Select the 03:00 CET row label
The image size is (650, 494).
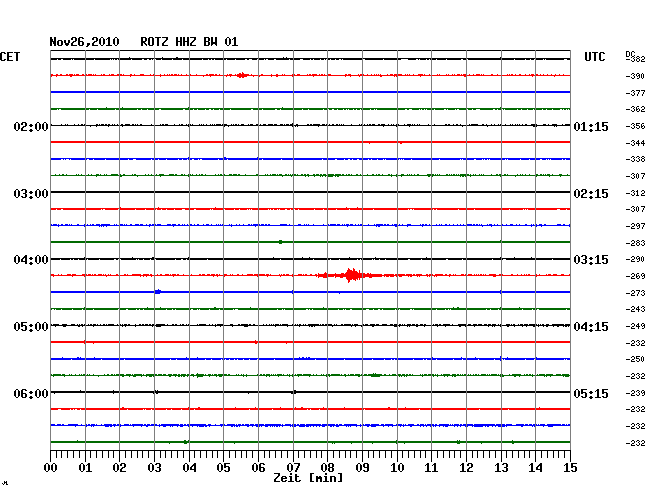point(31,194)
